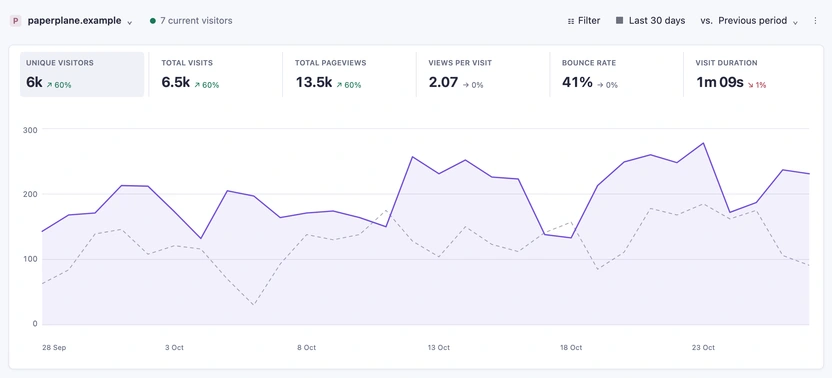Click the 13.5k total pageviews value

[x=314, y=82]
